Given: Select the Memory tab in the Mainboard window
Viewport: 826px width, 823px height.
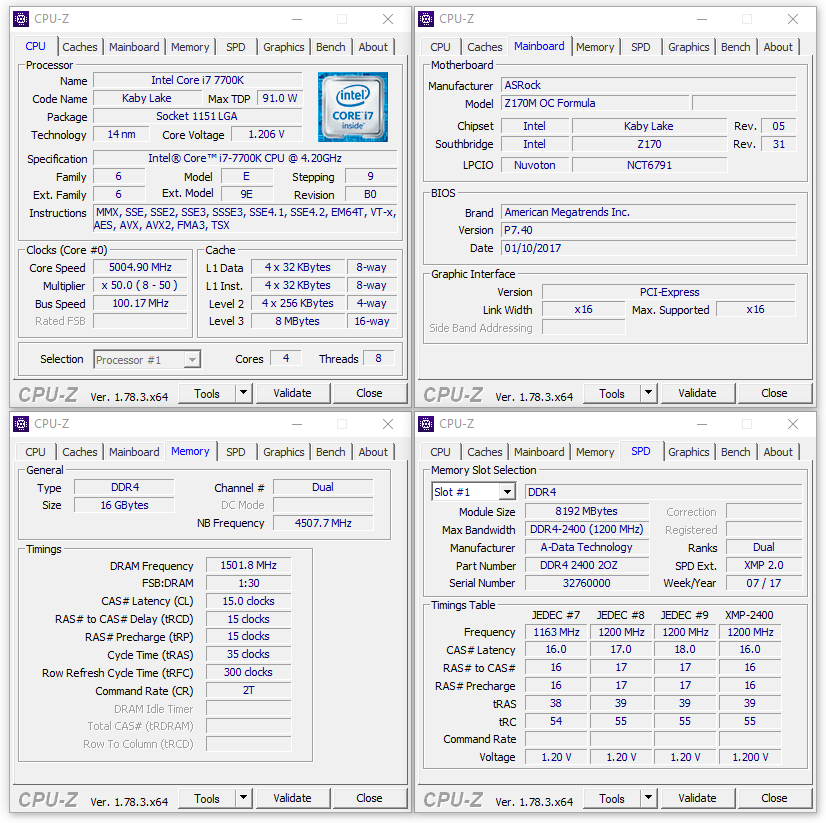Looking at the screenshot, I should point(595,47).
